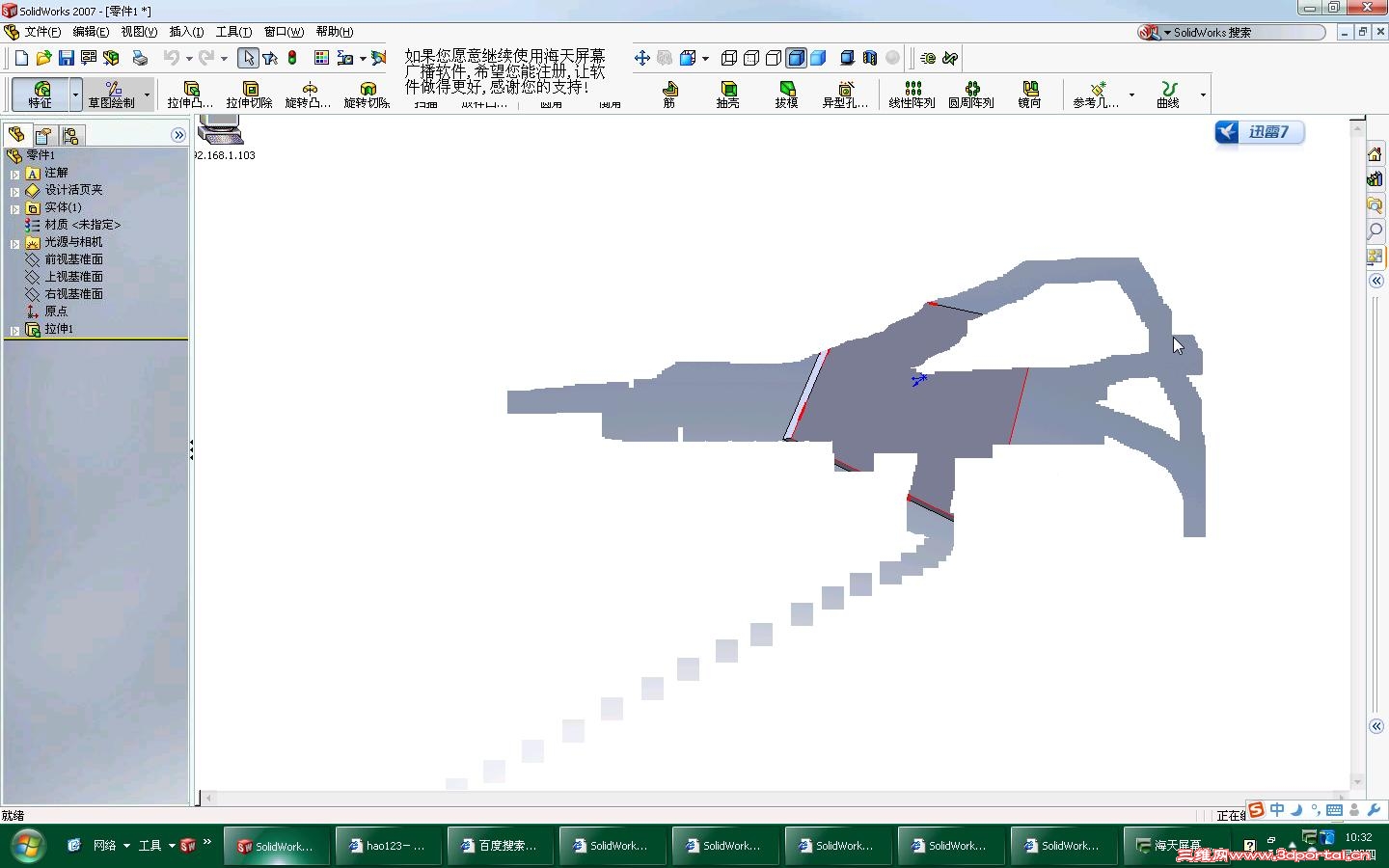Viewport: 1389px width, 868px height.
Task: Open the 工具(T) menu
Action: tap(233, 32)
